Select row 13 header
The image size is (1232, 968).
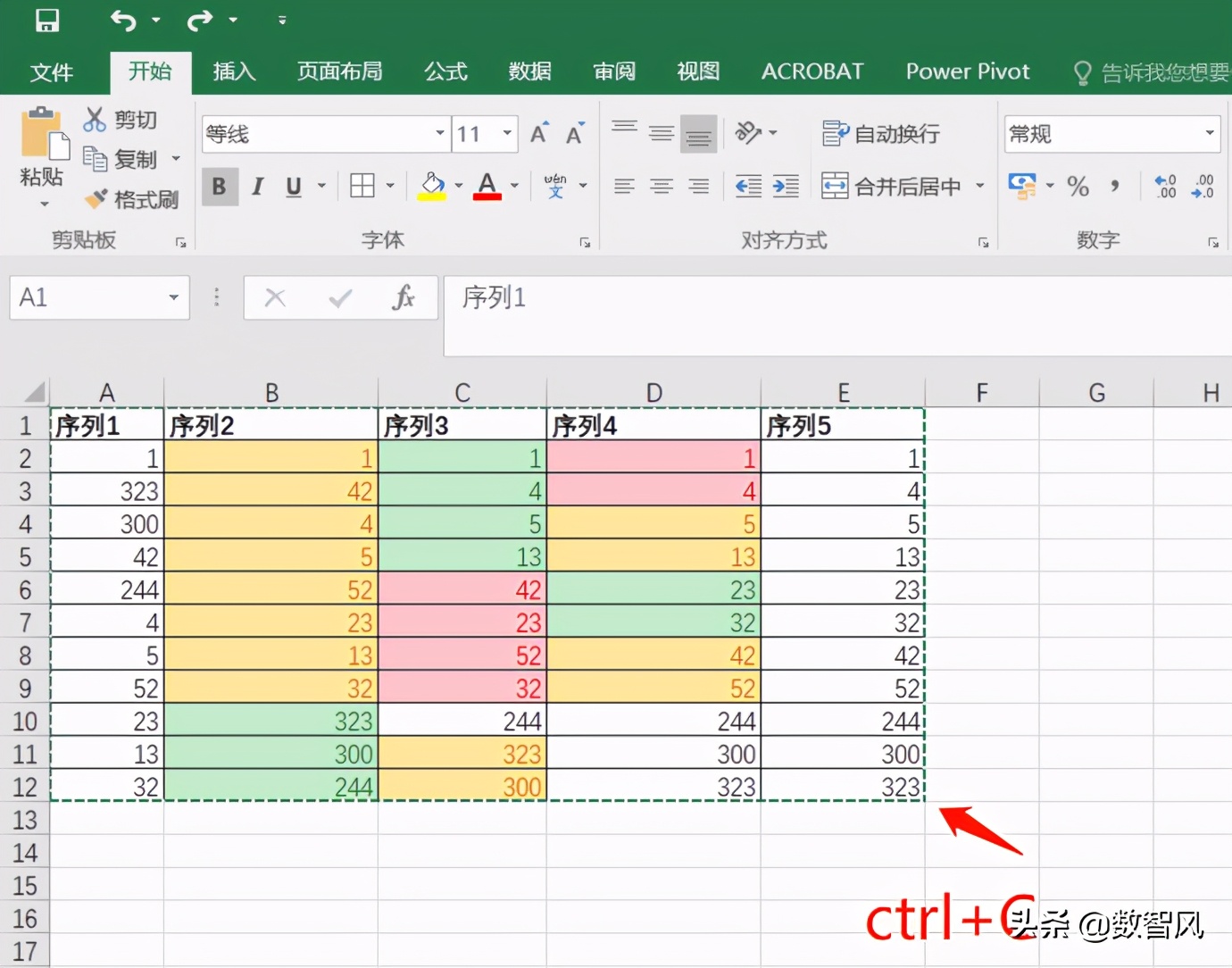tap(25, 820)
